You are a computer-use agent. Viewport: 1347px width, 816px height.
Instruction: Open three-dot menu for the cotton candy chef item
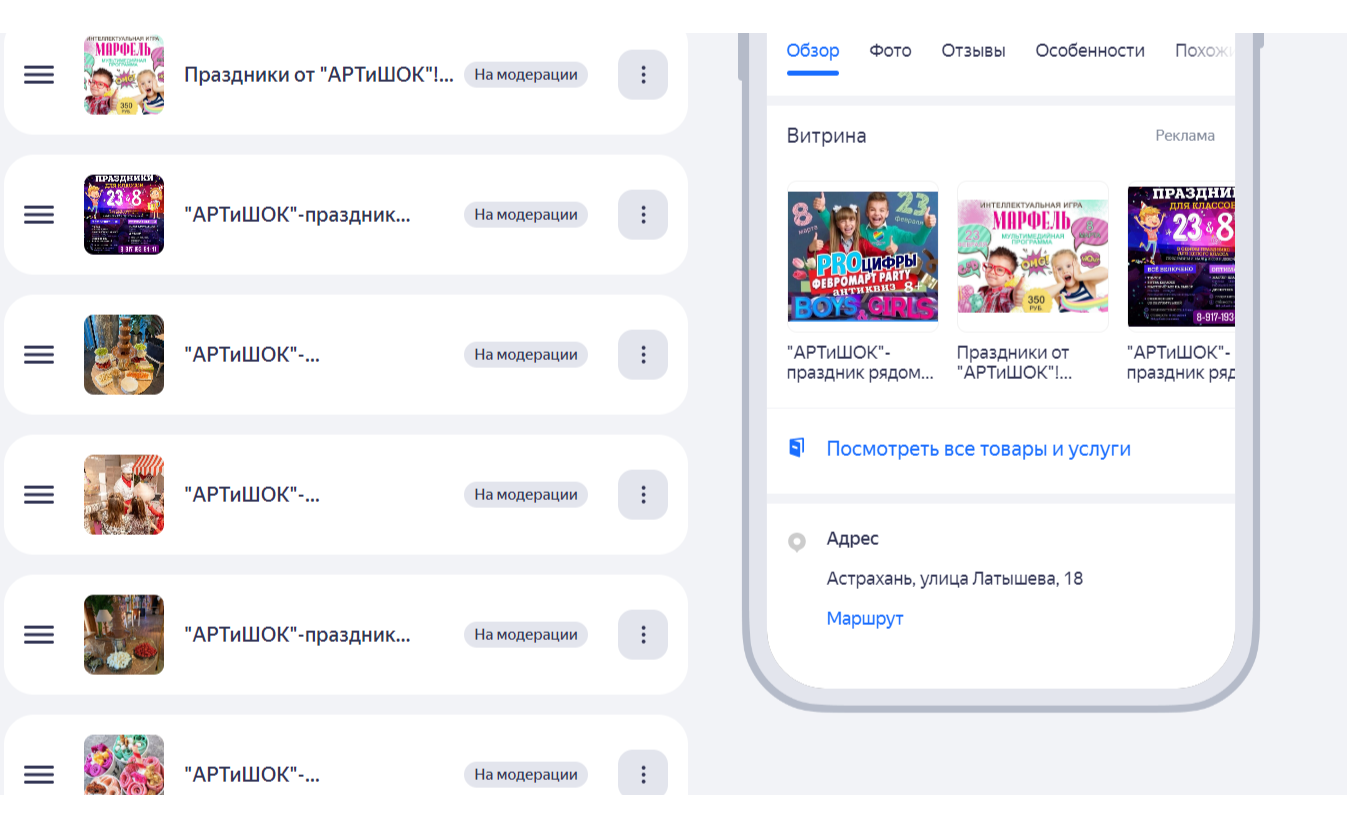click(642, 495)
